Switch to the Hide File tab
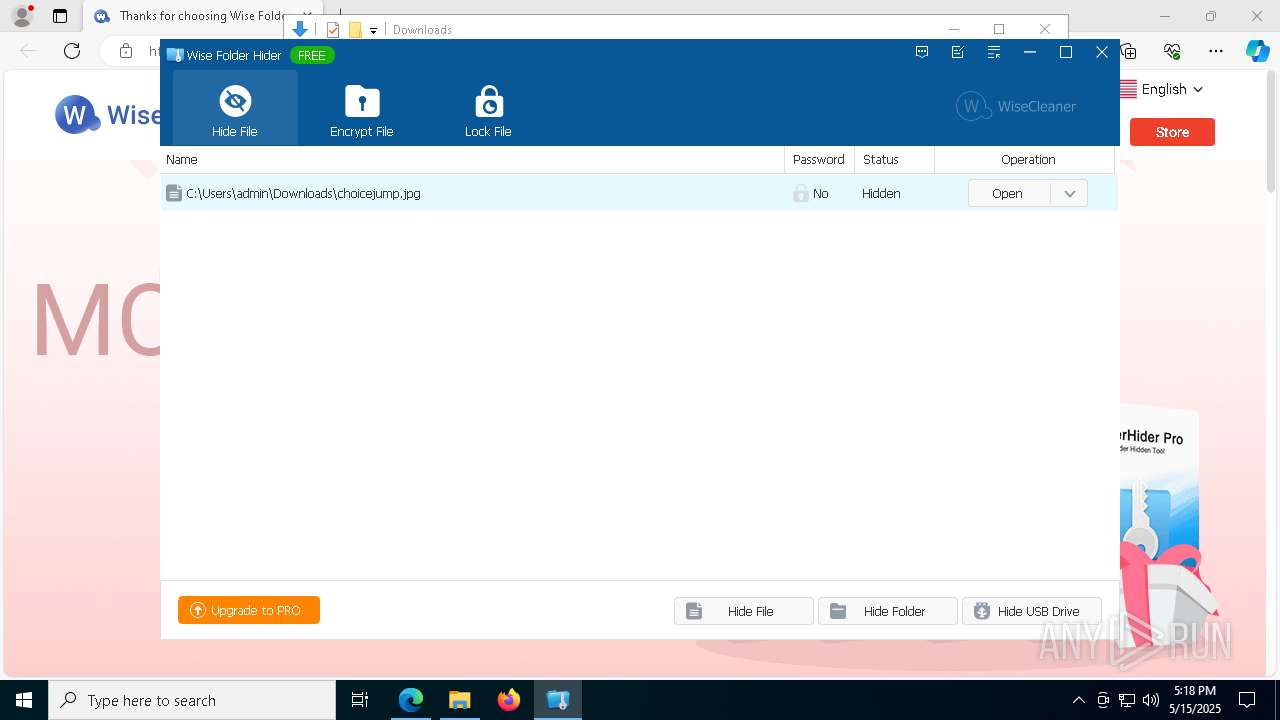Screen dimensions: 1280x720 click(x=235, y=108)
